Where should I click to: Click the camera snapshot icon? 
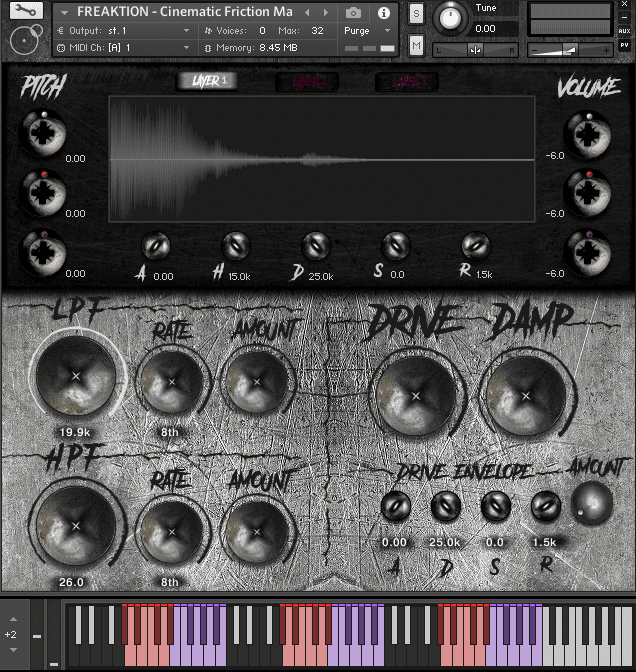pos(353,13)
